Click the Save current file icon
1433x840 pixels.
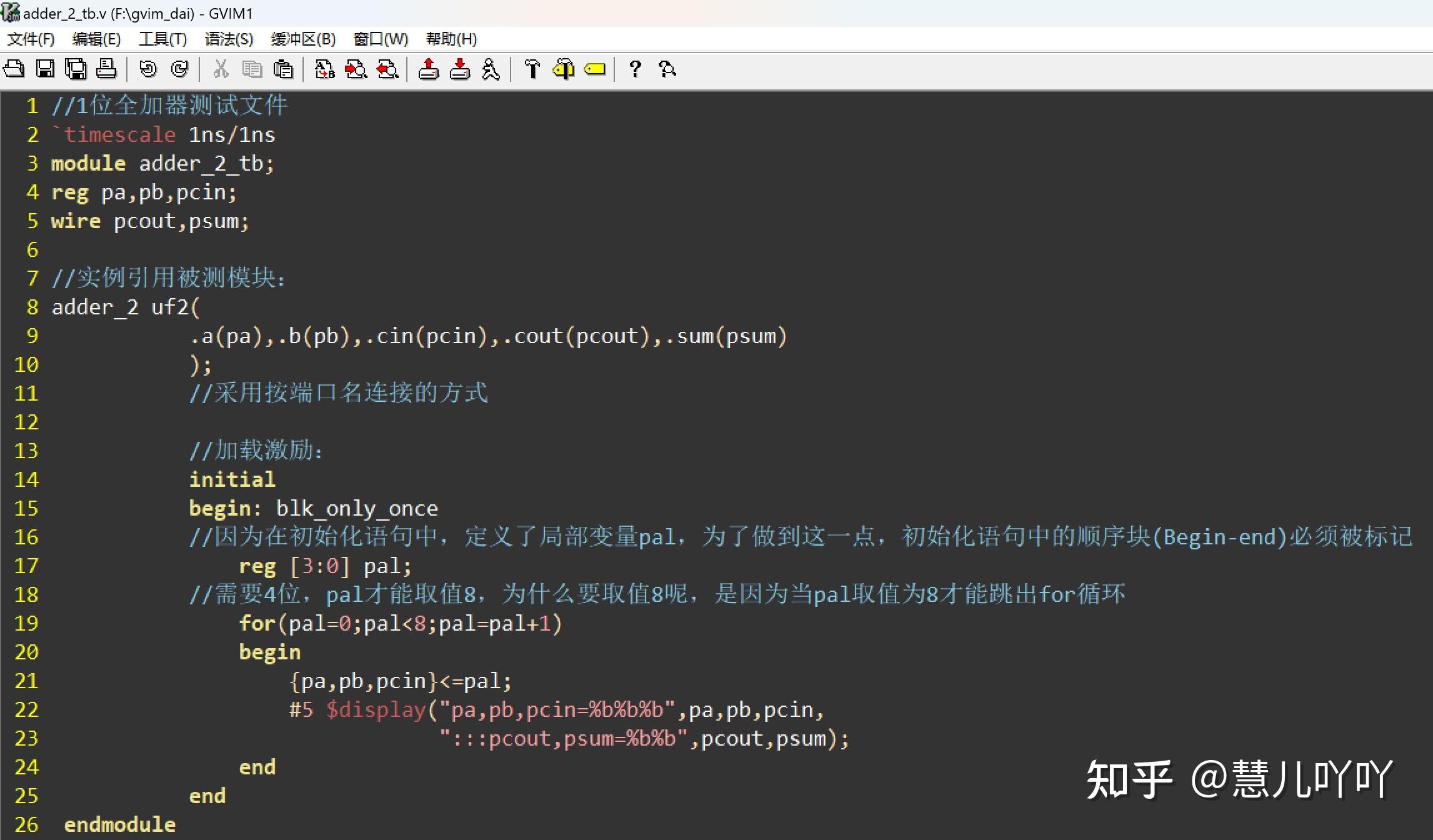pos(45,69)
